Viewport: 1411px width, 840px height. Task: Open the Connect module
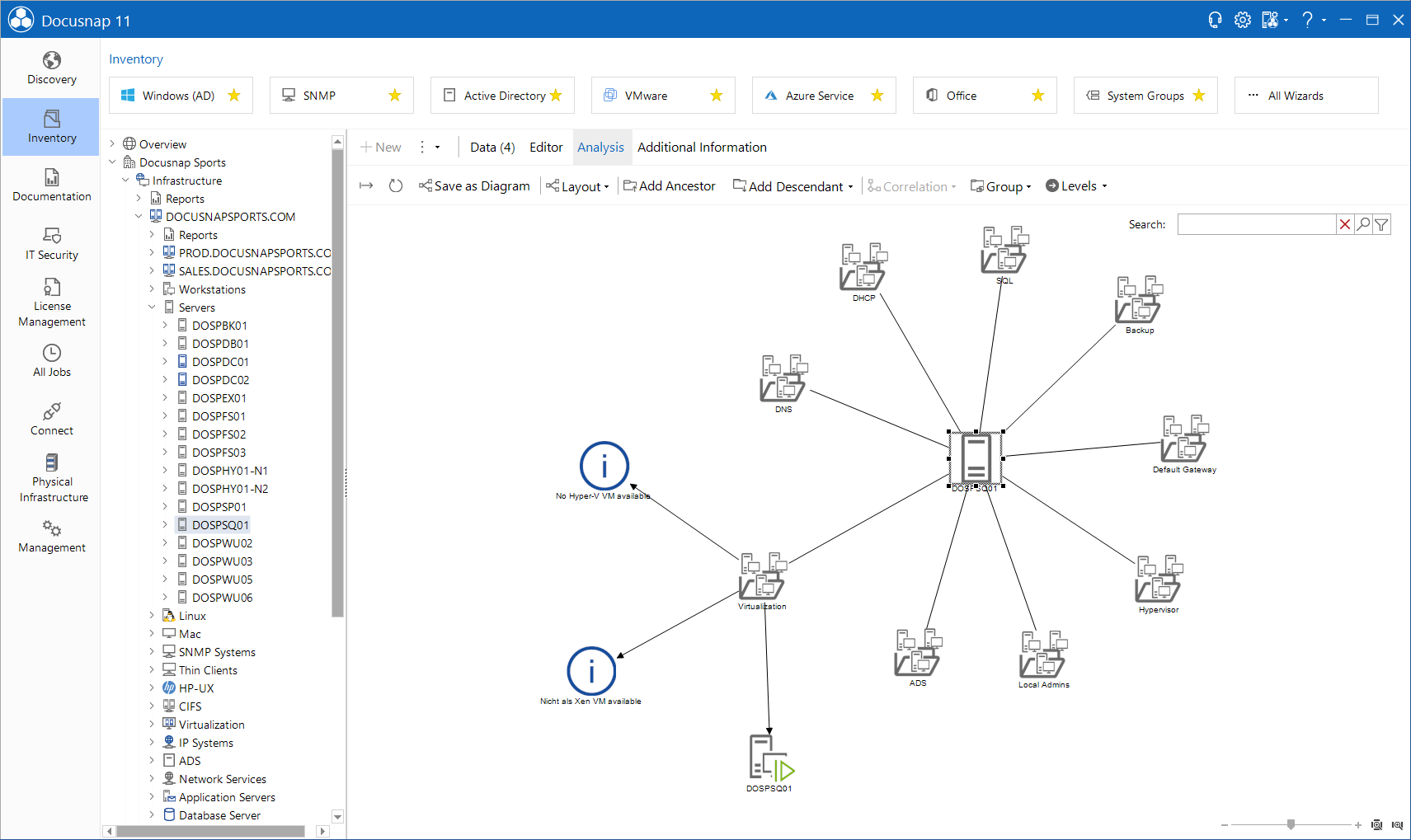coord(51,420)
